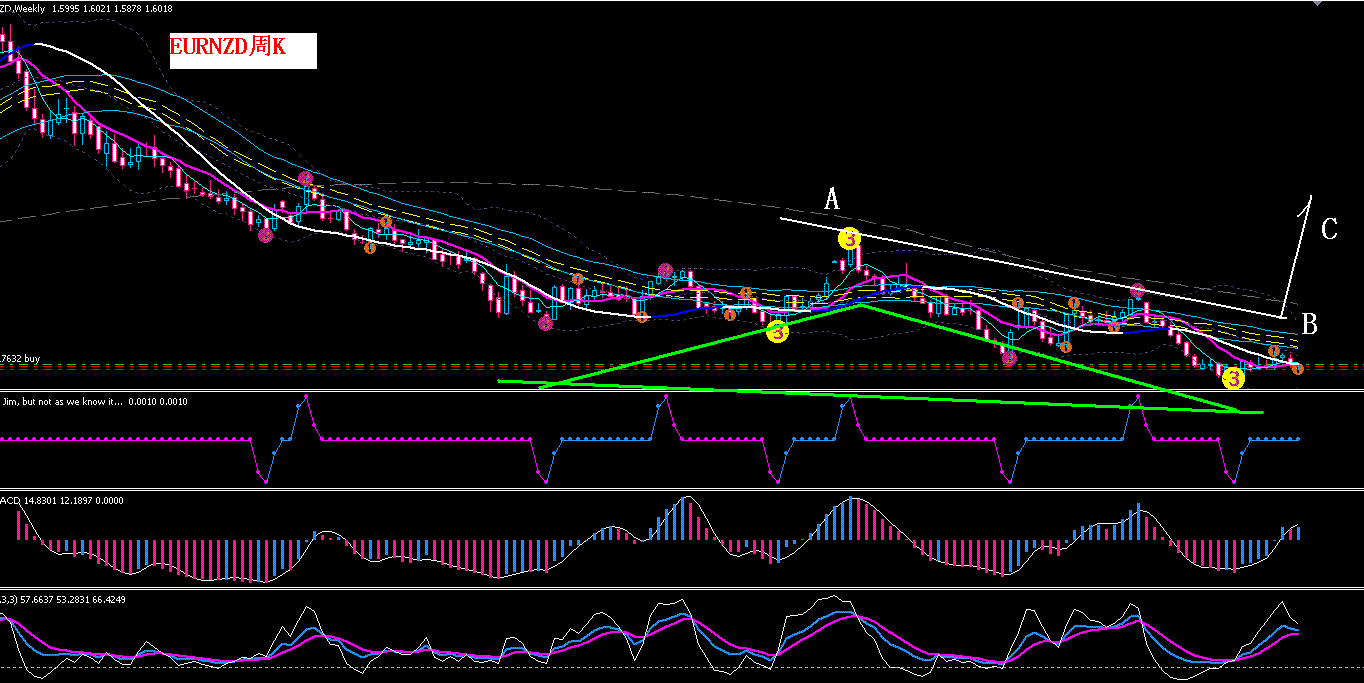The width and height of the screenshot is (1364, 683).
Task: Click the yellow 3 marker touching the green trendline
Action: (778, 332)
